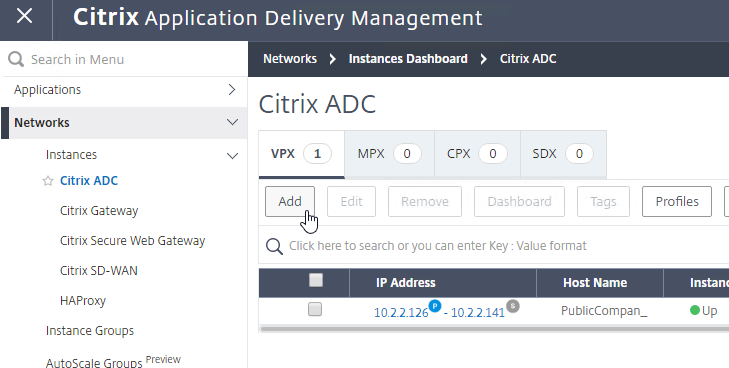Click the gray S badge next to 10.2.2.141
The width and height of the screenshot is (729, 368).
coord(513,306)
